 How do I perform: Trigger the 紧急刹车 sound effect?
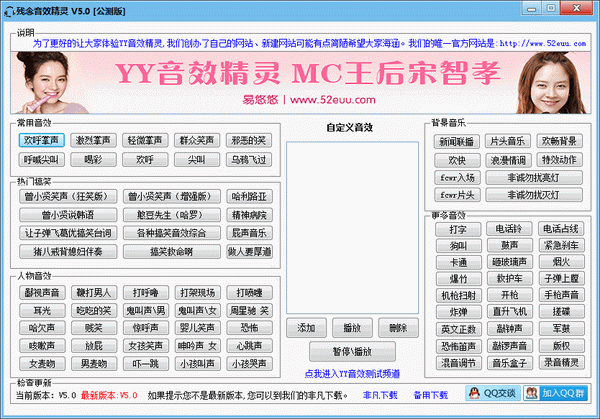tap(559, 245)
